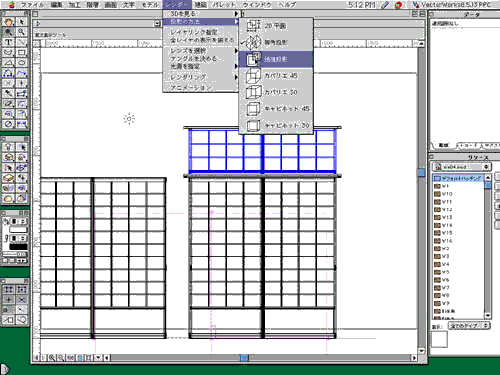The width and height of the screenshot is (500, 375).
Task: Click the horizontal scrollbar thumb of drawing
Action: pyautogui.click(x=244, y=358)
